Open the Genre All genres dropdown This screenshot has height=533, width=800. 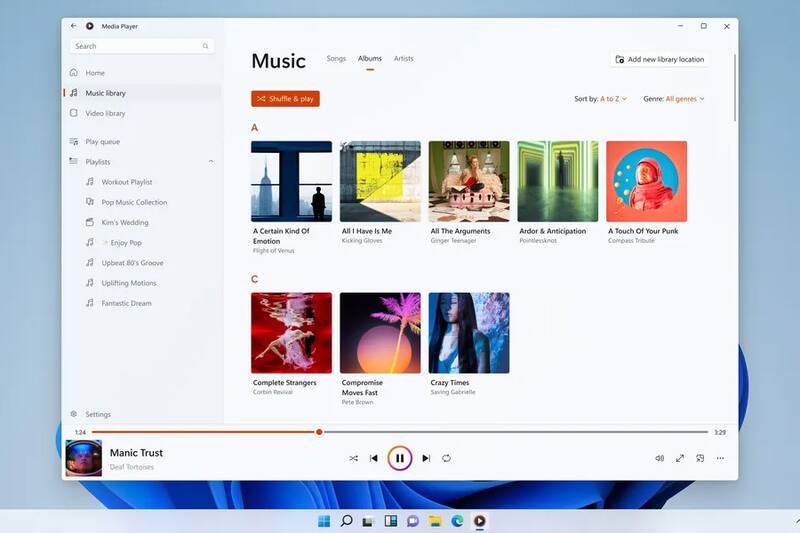click(685, 99)
